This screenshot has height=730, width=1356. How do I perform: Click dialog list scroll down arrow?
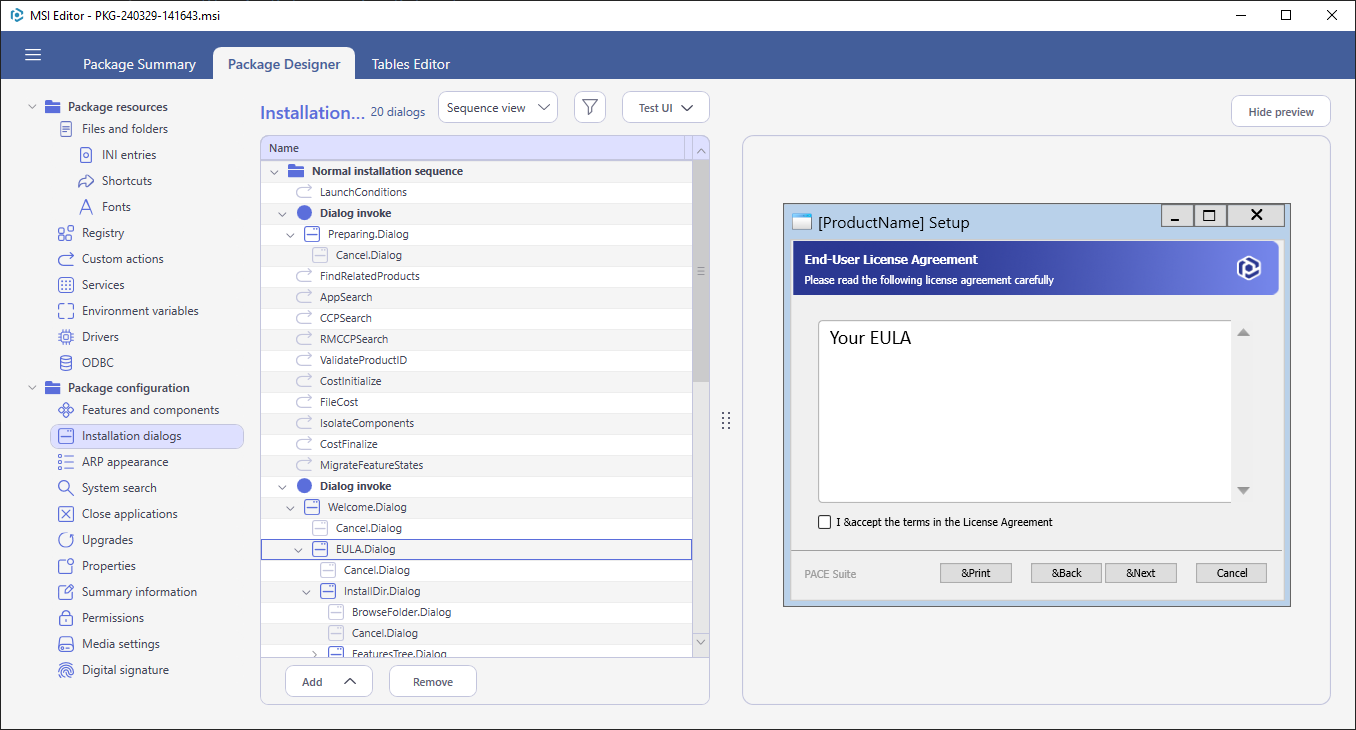701,641
